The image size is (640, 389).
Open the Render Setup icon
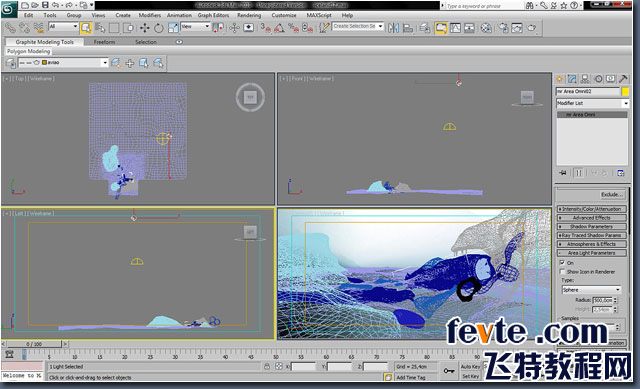(x=503, y=28)
